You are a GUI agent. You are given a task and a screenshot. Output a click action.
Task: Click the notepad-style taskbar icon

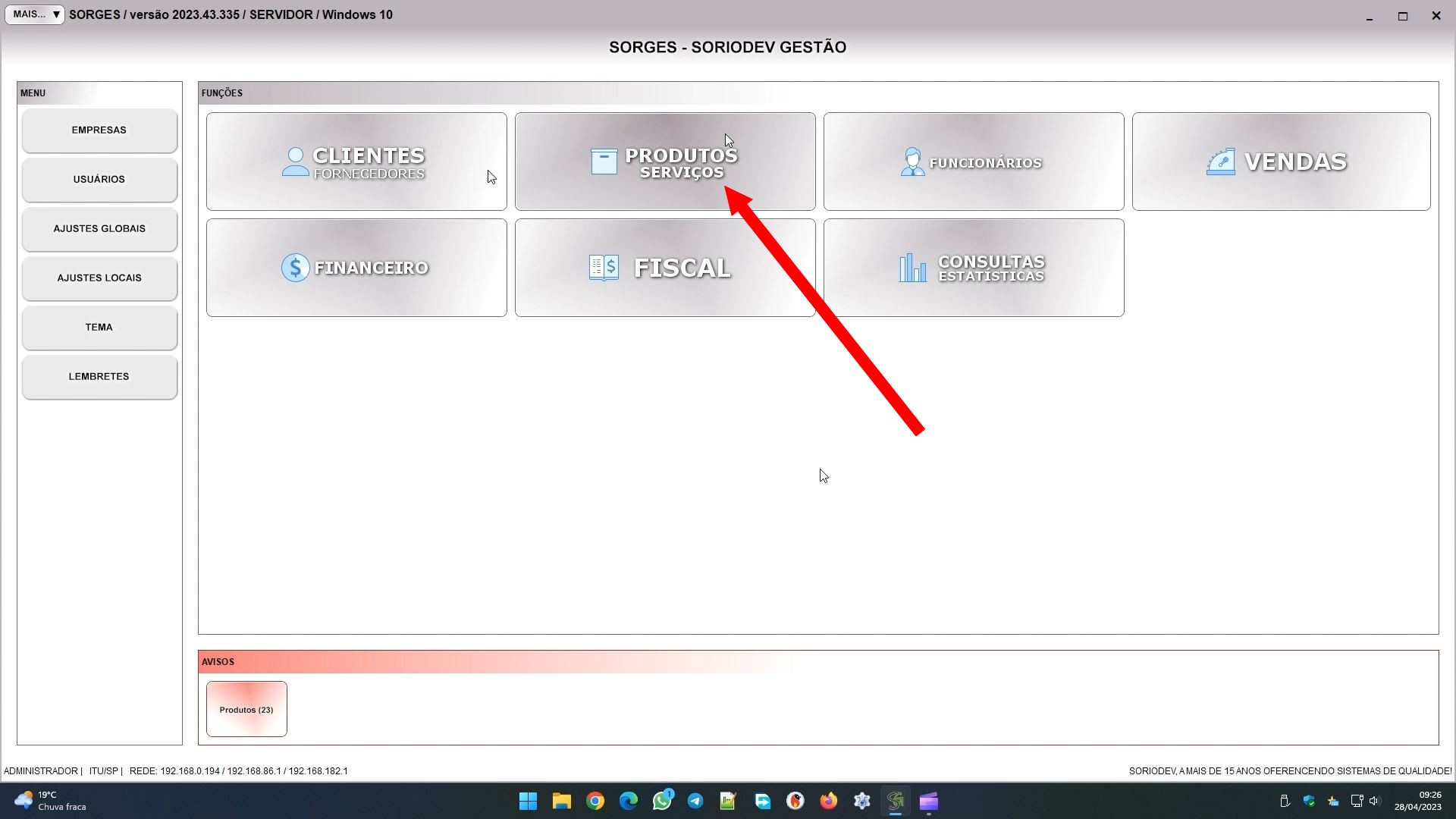point(729,801)
